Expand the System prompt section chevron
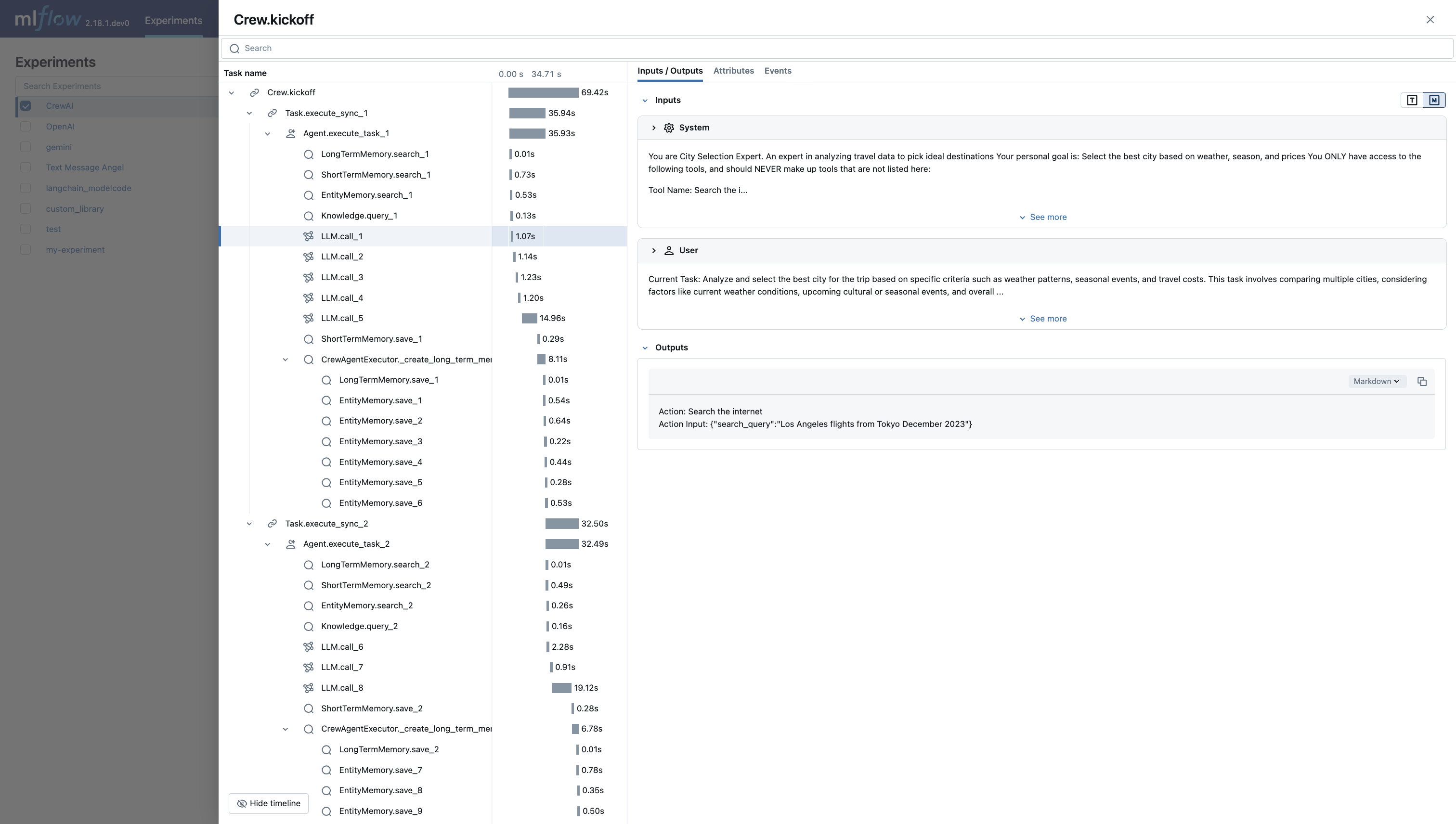Screen dimensions: 1456x824 654,128
